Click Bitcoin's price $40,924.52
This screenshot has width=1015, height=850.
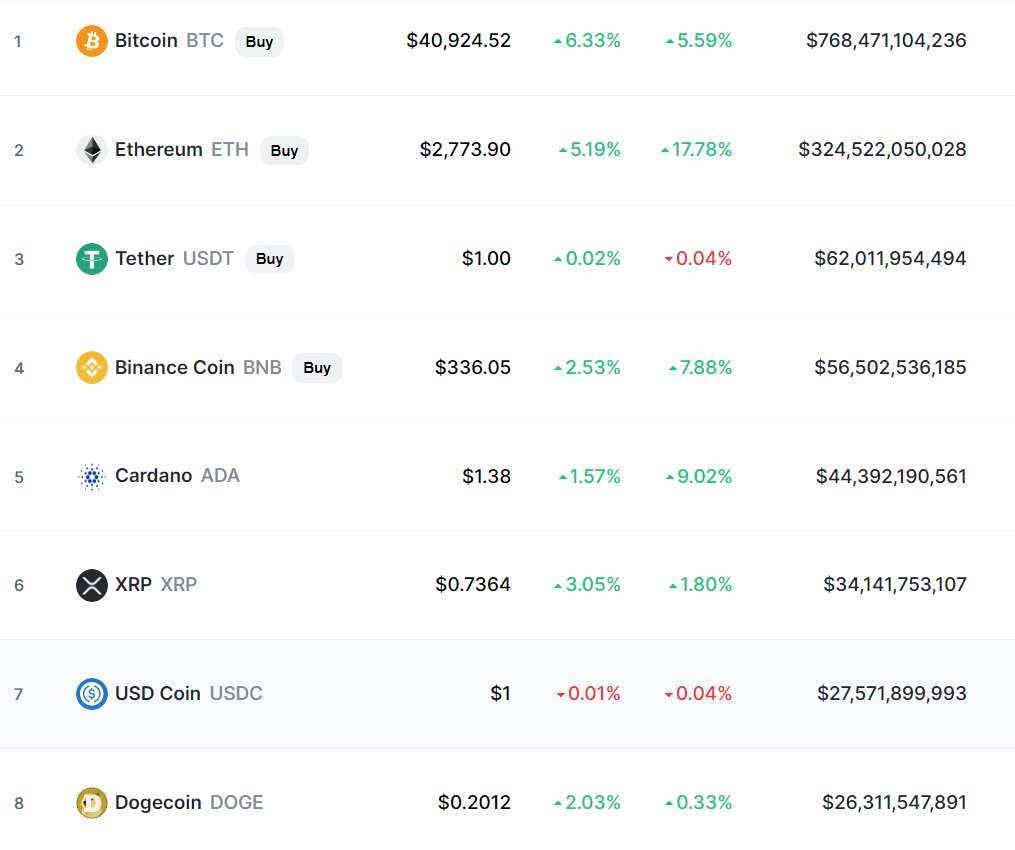tap(458, 41)
